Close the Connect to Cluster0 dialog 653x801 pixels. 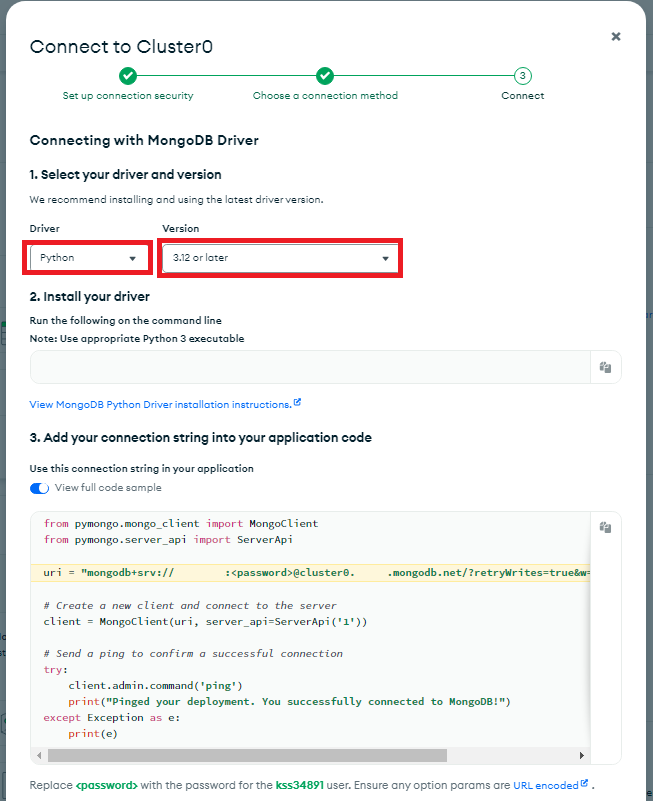pyautogui.click(x=616, y=36)
